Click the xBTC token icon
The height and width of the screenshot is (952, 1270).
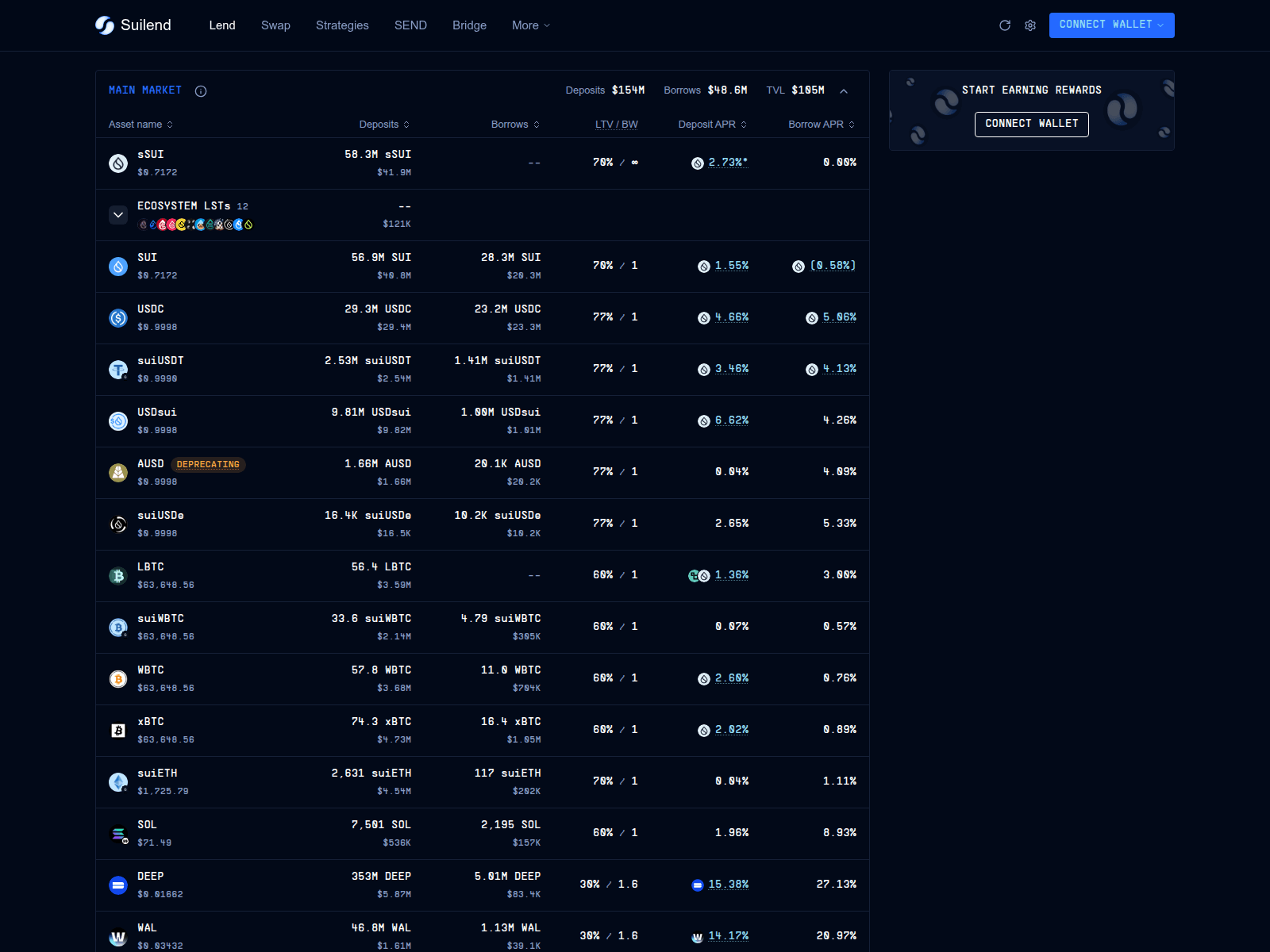pyautogui.click(x=118, y=731)
